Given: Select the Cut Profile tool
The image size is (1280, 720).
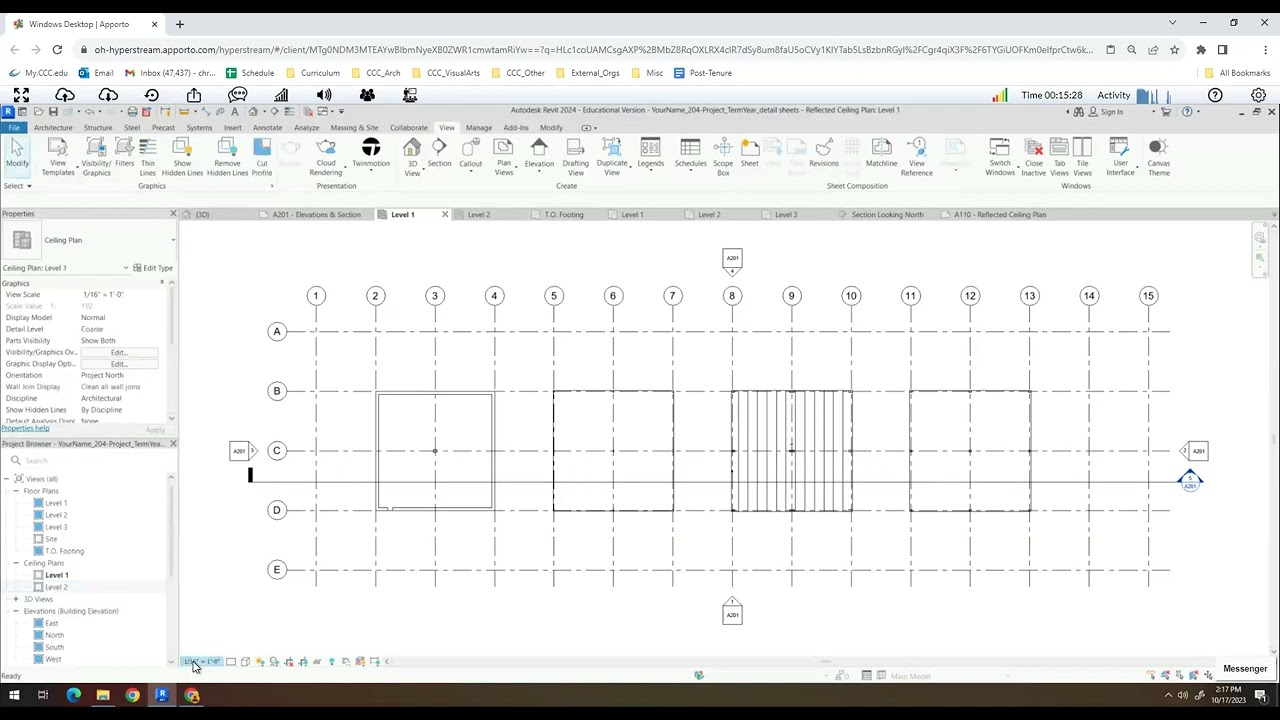Looking at the screenshot, I should [262, 156].
